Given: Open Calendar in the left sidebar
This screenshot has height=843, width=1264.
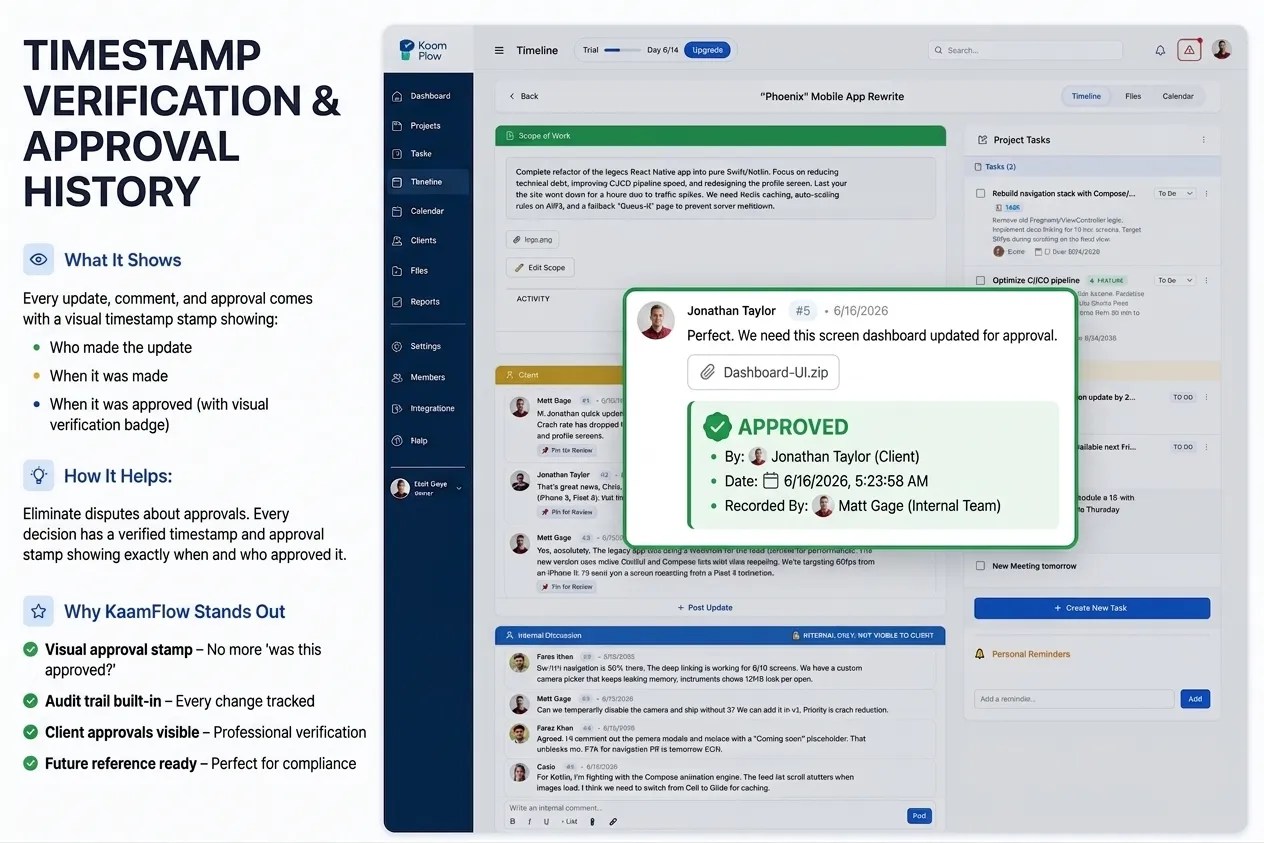Looking at the screenshot, I should [427, 211].
